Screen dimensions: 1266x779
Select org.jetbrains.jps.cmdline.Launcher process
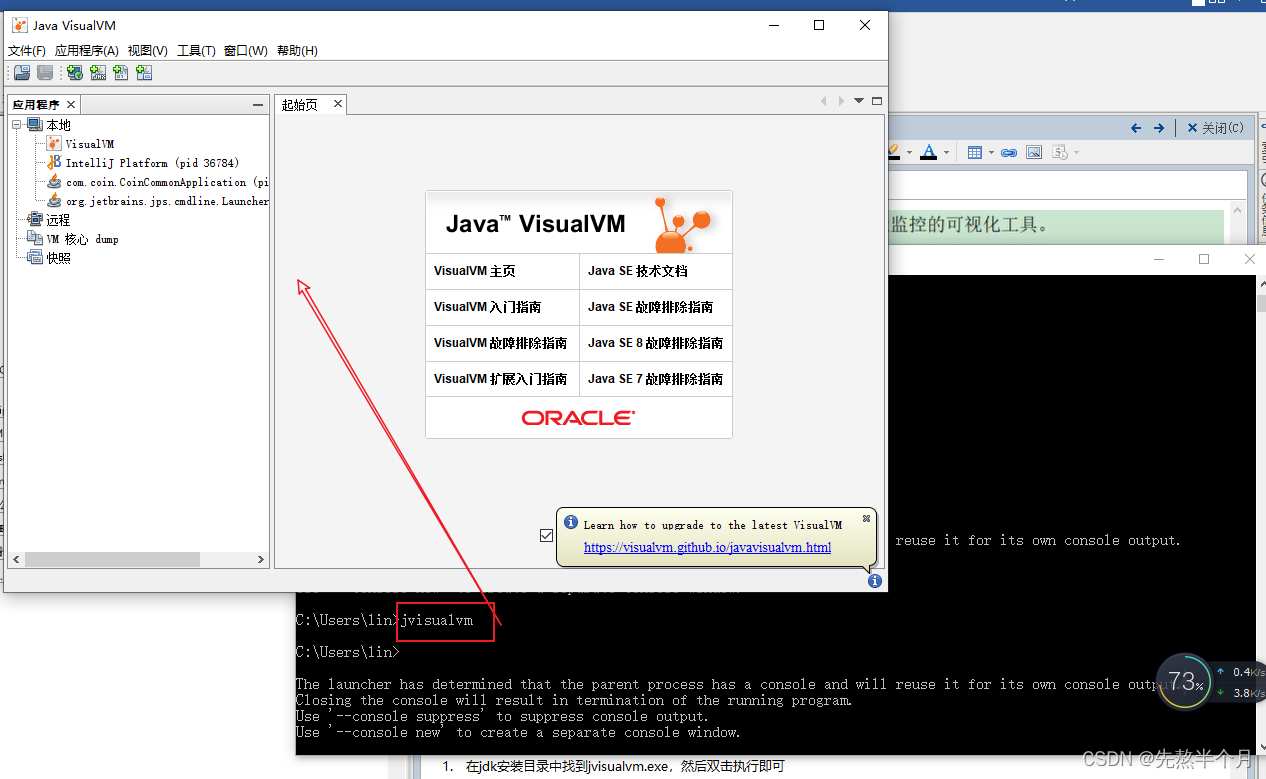tap(157, 201)
